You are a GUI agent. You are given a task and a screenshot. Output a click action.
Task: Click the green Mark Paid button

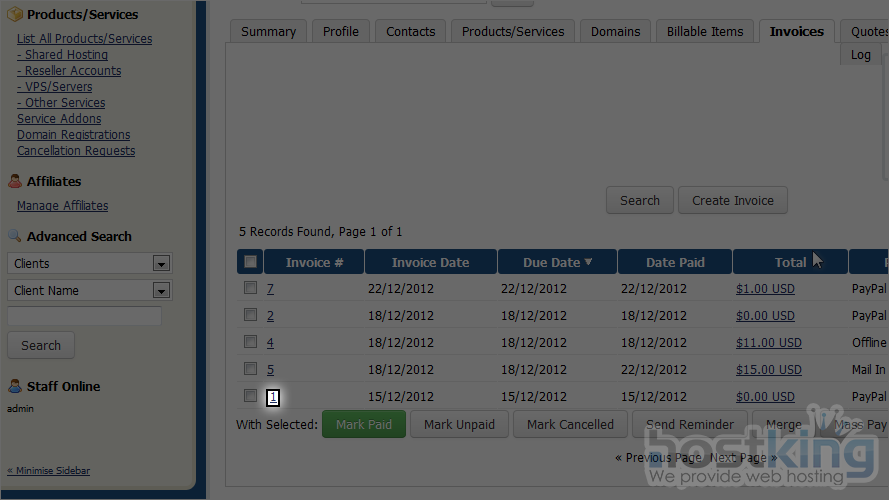(364, 424)
